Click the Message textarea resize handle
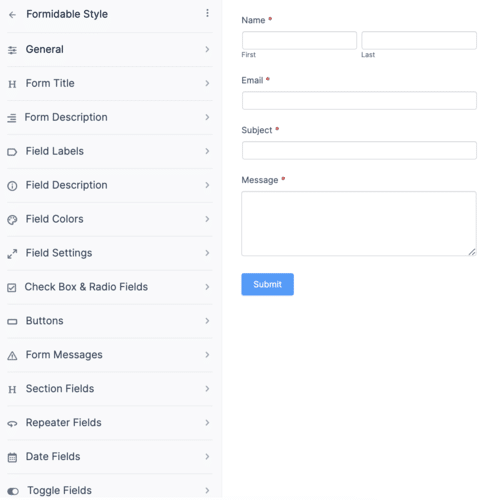The width and height of the screenshot is (494, 500). pos(472,252)
